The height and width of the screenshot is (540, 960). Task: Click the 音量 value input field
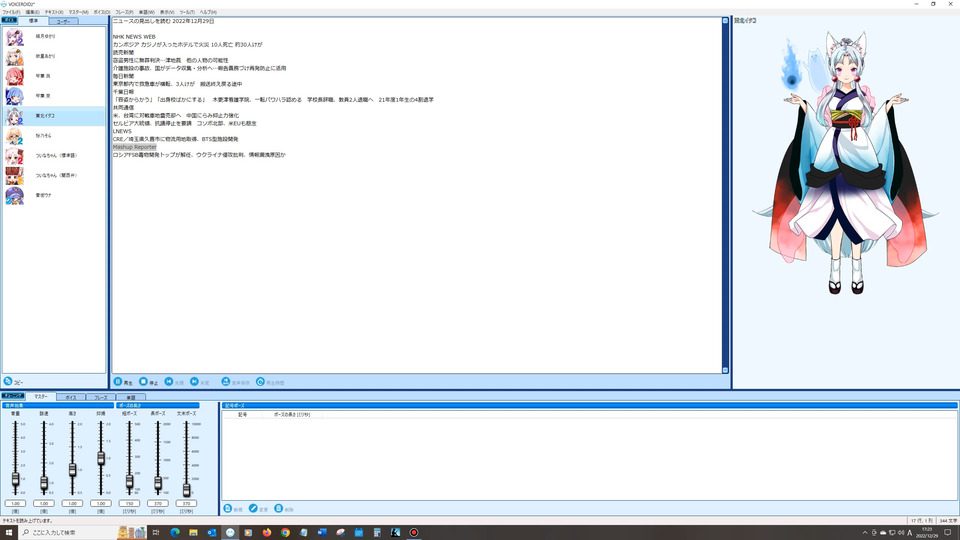point(15,503)
